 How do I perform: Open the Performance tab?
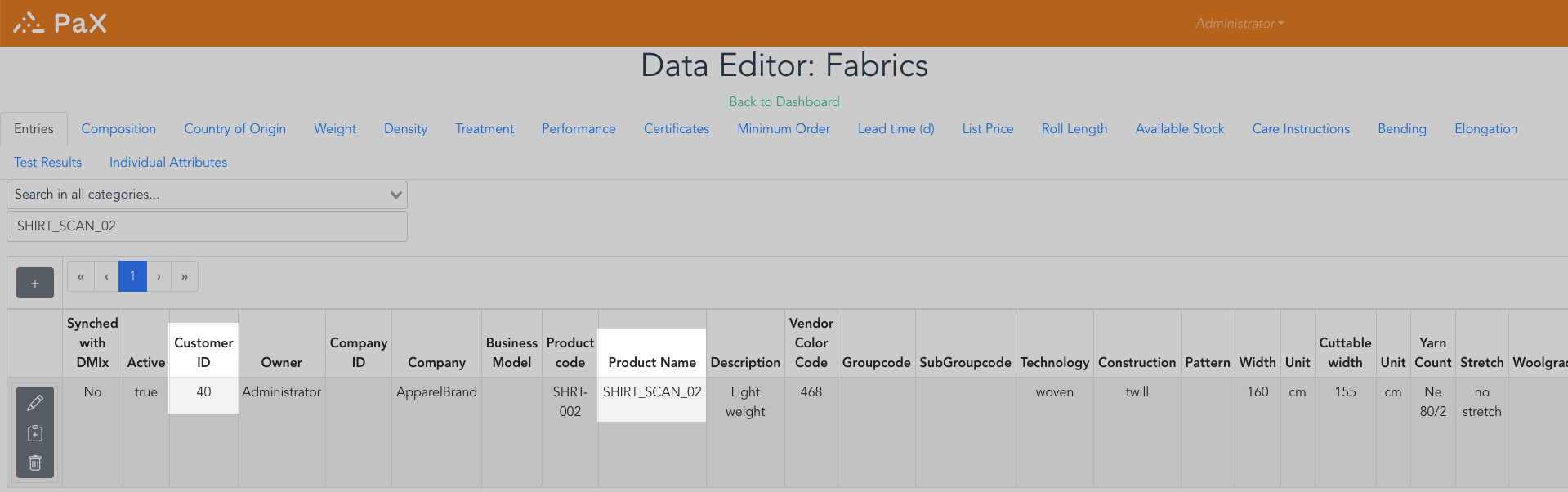click(579, 129)
